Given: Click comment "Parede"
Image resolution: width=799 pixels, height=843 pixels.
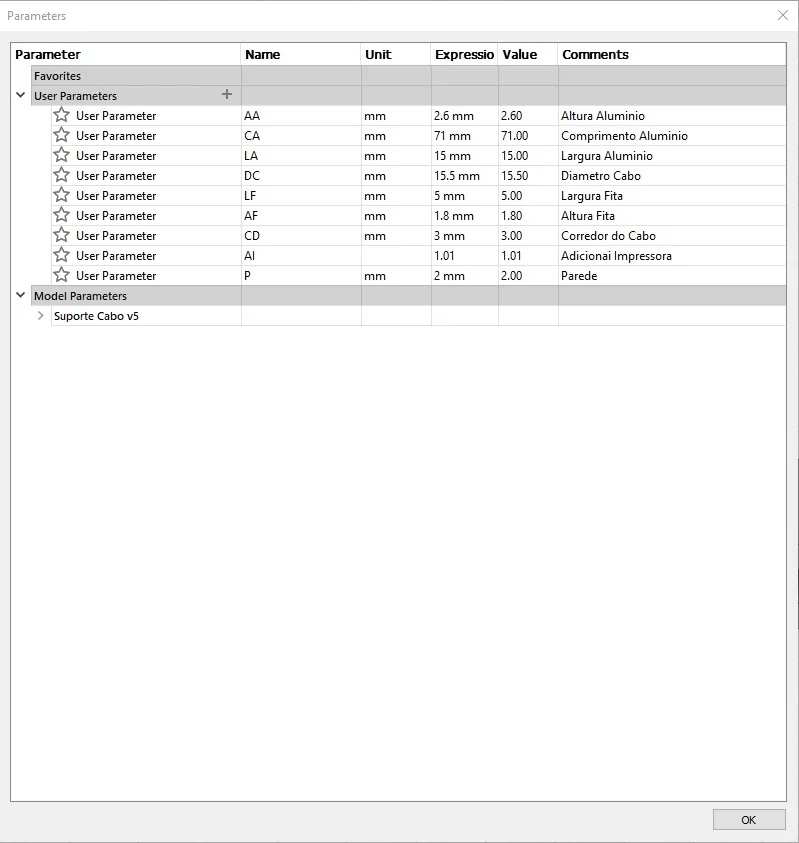Looking at the screenshot, I should pos(579,275).
